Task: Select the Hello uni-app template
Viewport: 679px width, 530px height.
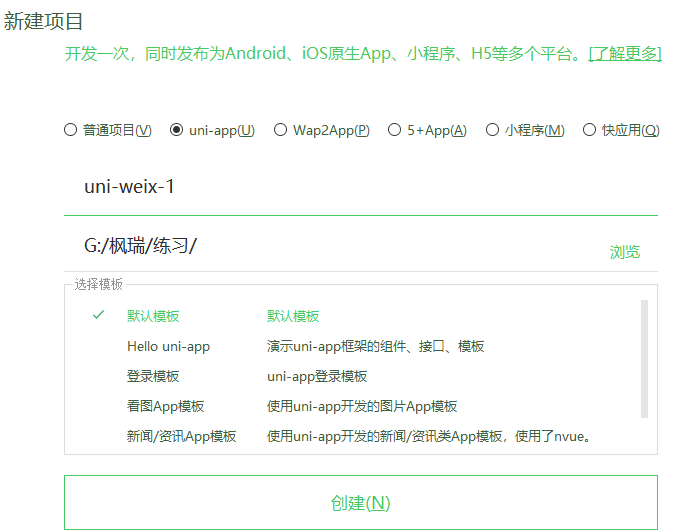Action: 168,346
